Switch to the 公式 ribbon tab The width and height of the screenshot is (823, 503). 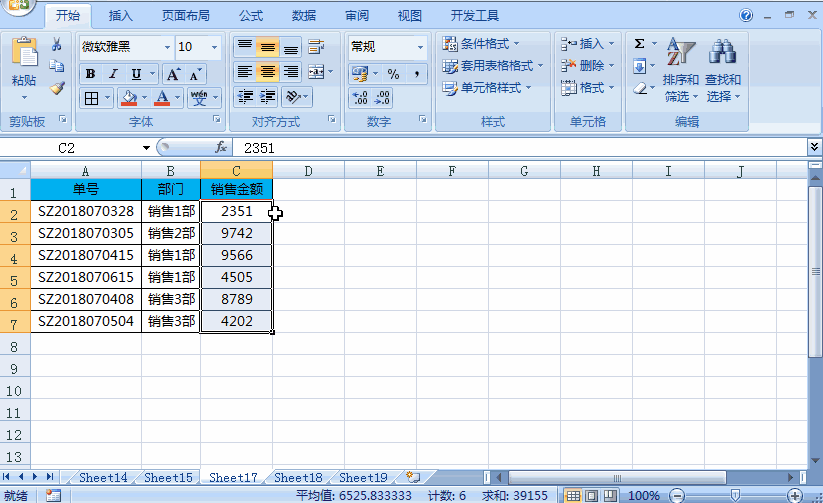[251, 16]
